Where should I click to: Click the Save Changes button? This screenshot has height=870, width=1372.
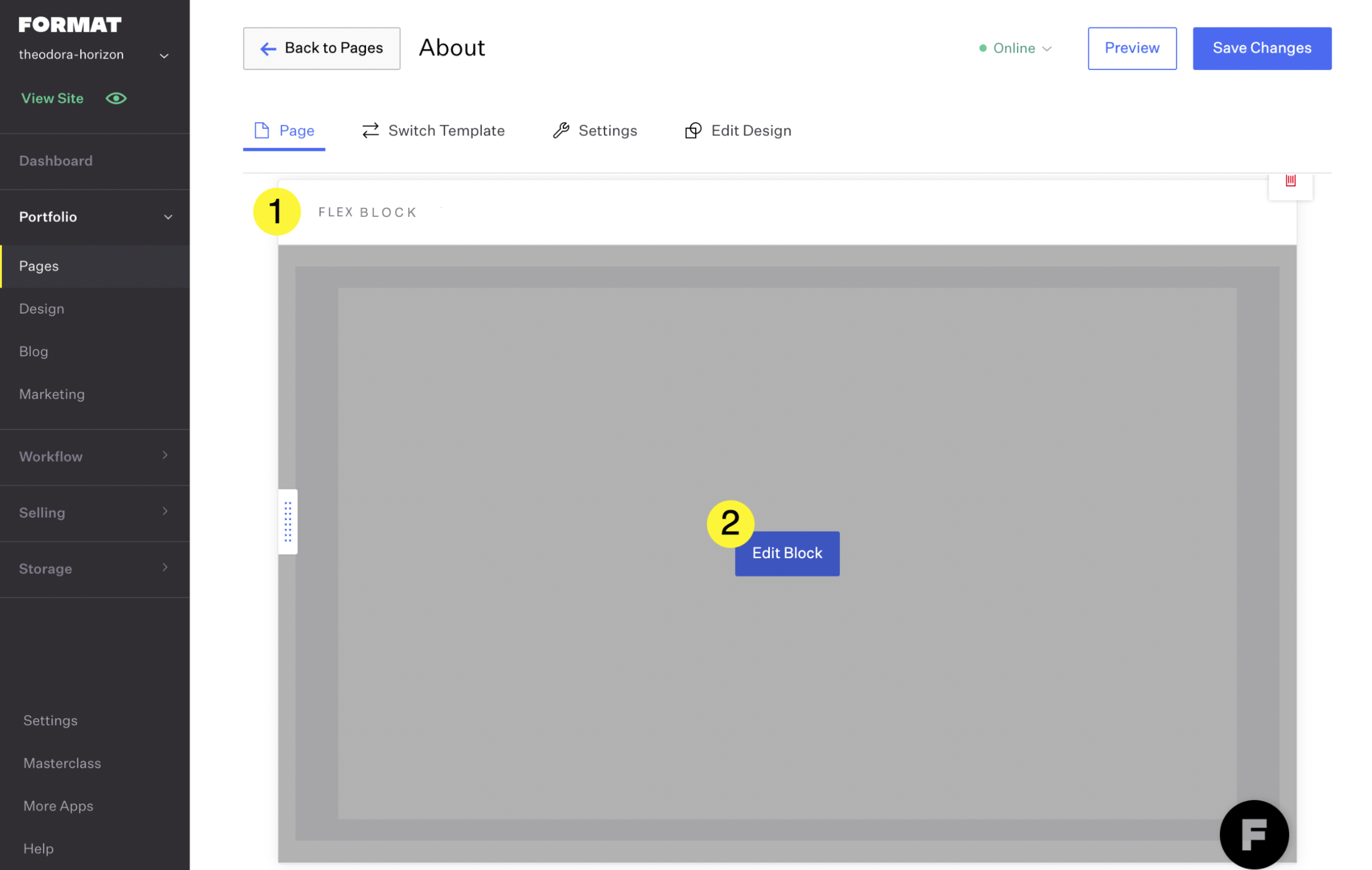click(1261, 48)
